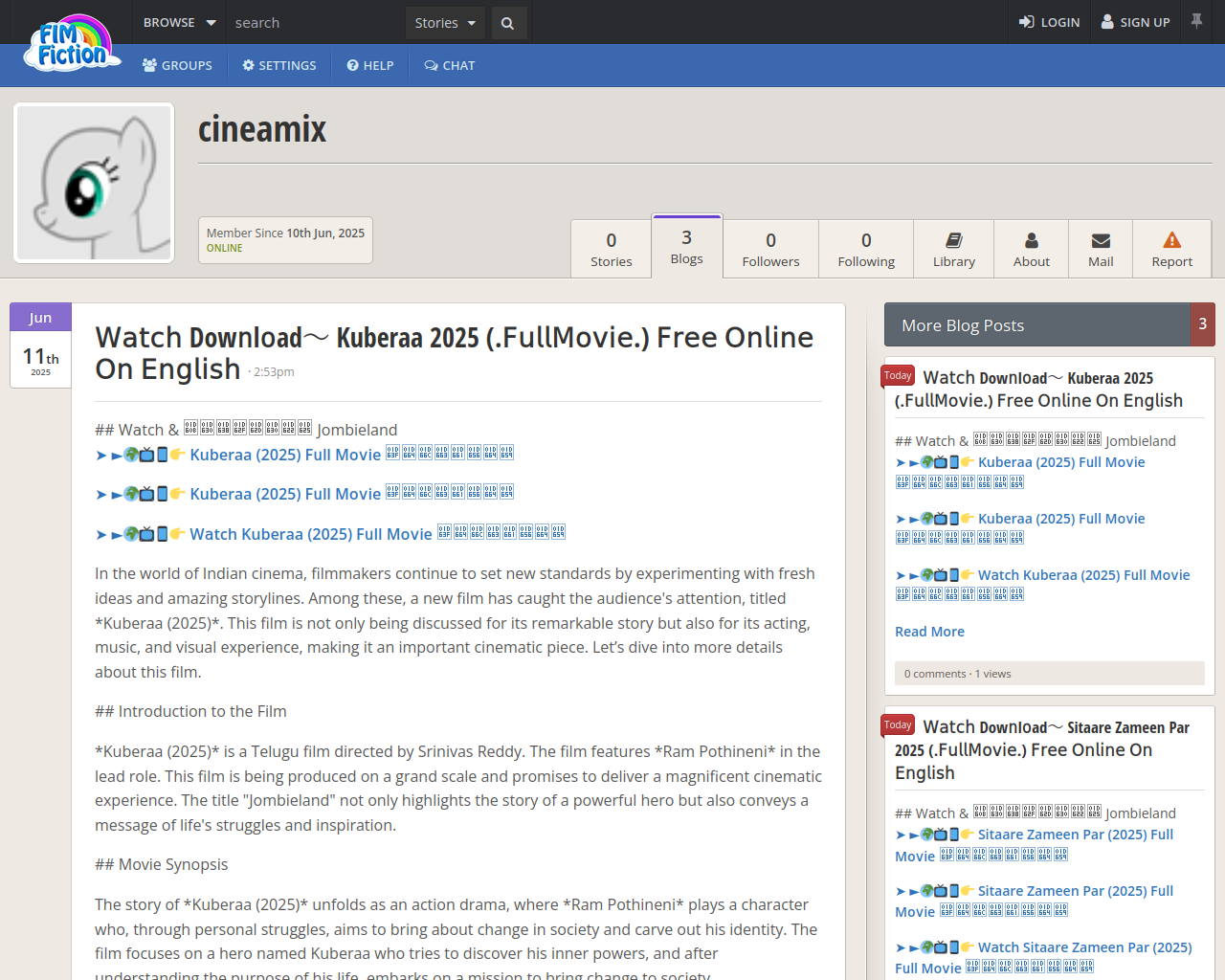Click the FIMFiction rainbow logo
The height and width of the screenshot is (980, 1225).
73,44
